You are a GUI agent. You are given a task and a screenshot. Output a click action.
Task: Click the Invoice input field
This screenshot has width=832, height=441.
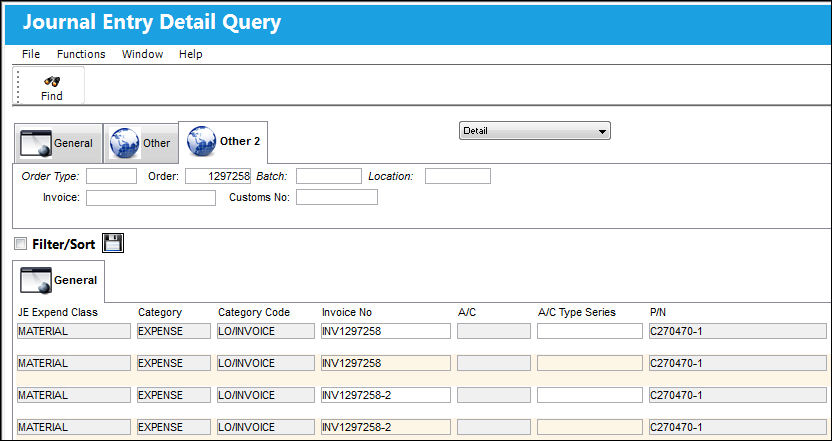(x=151, y=198)
